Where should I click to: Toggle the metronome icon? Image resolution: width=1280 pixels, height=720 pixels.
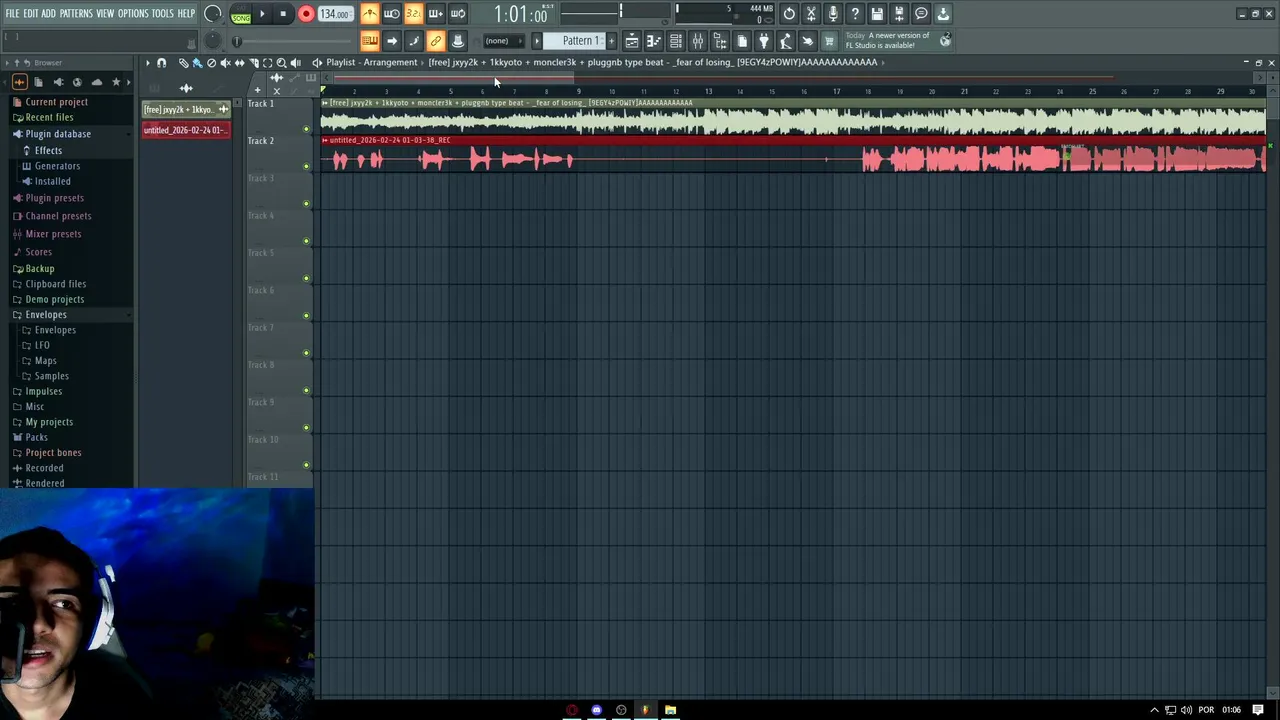371,14
